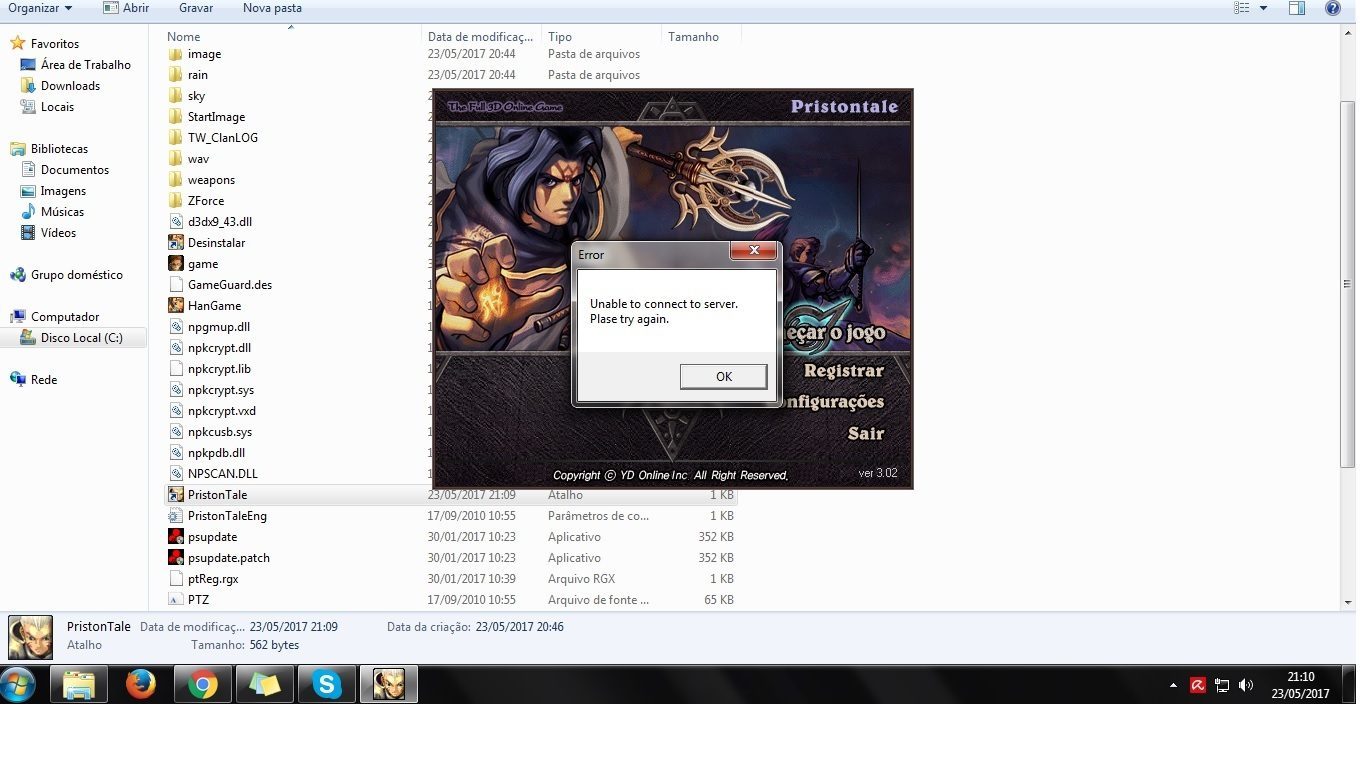Open the Organizar dropdown menu
The height and width of the screenshot is (768, 1366).
tap(40, 8)
